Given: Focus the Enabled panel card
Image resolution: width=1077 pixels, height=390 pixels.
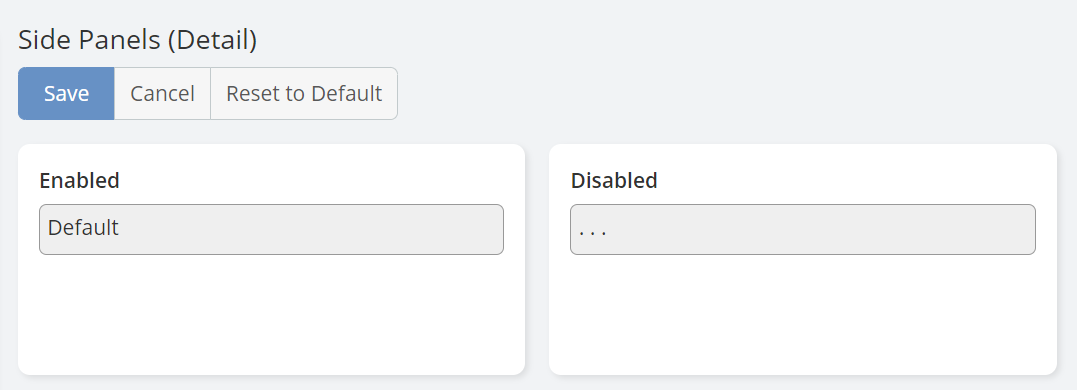Looking at the screenshot, I should pyautogui.click(x=271, y=260).
